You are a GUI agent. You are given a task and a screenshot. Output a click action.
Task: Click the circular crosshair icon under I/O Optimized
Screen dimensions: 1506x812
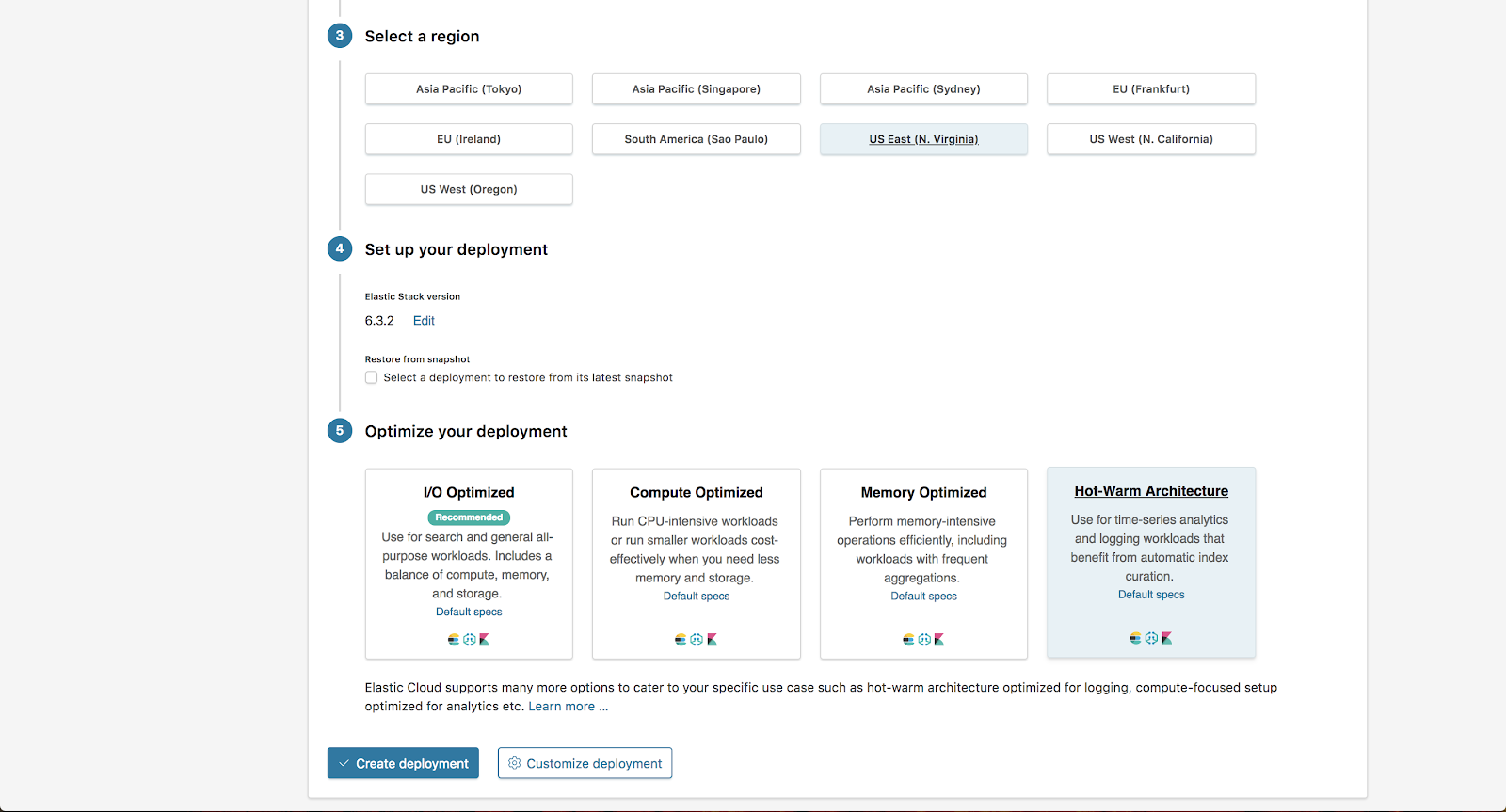470,640
